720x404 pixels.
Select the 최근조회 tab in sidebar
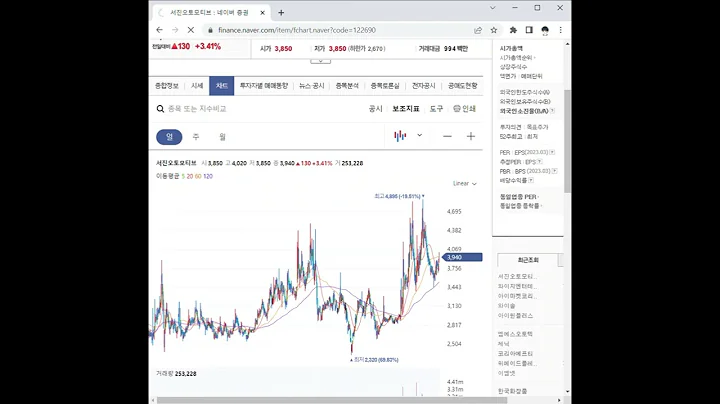coord(528,260)
